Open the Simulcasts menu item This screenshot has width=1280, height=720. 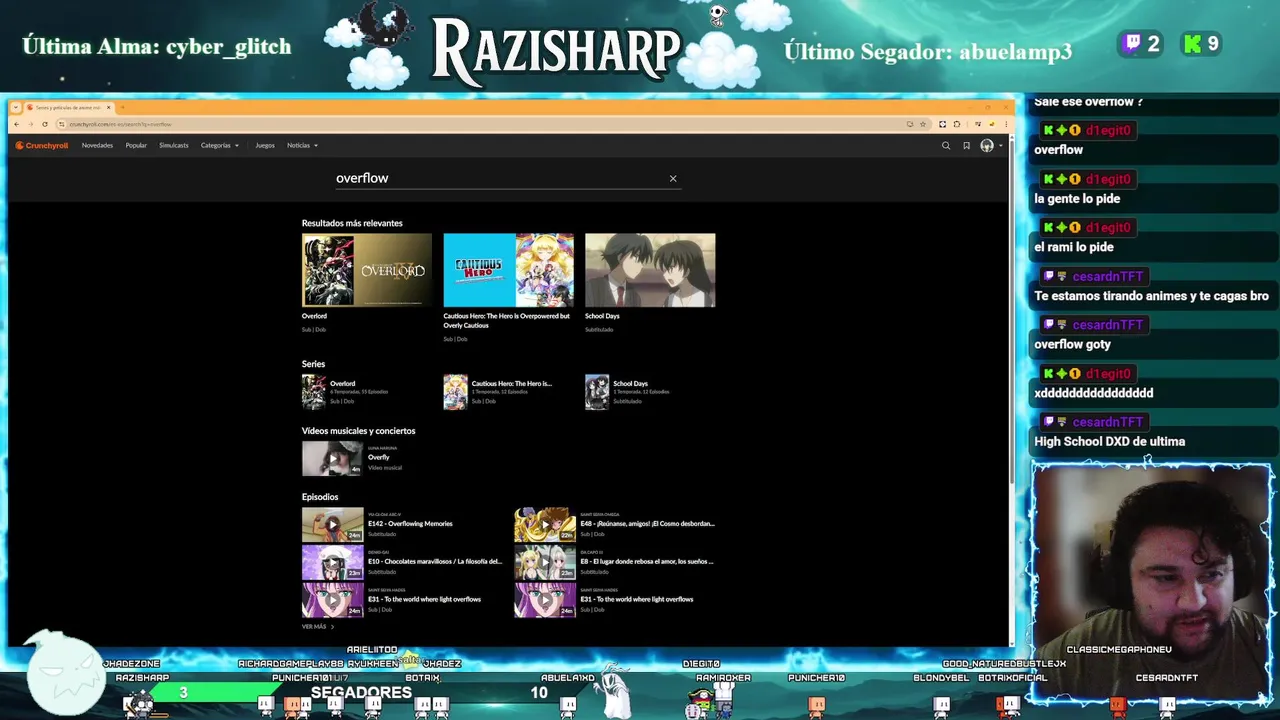pyautogui.click(x=174, y=146)
